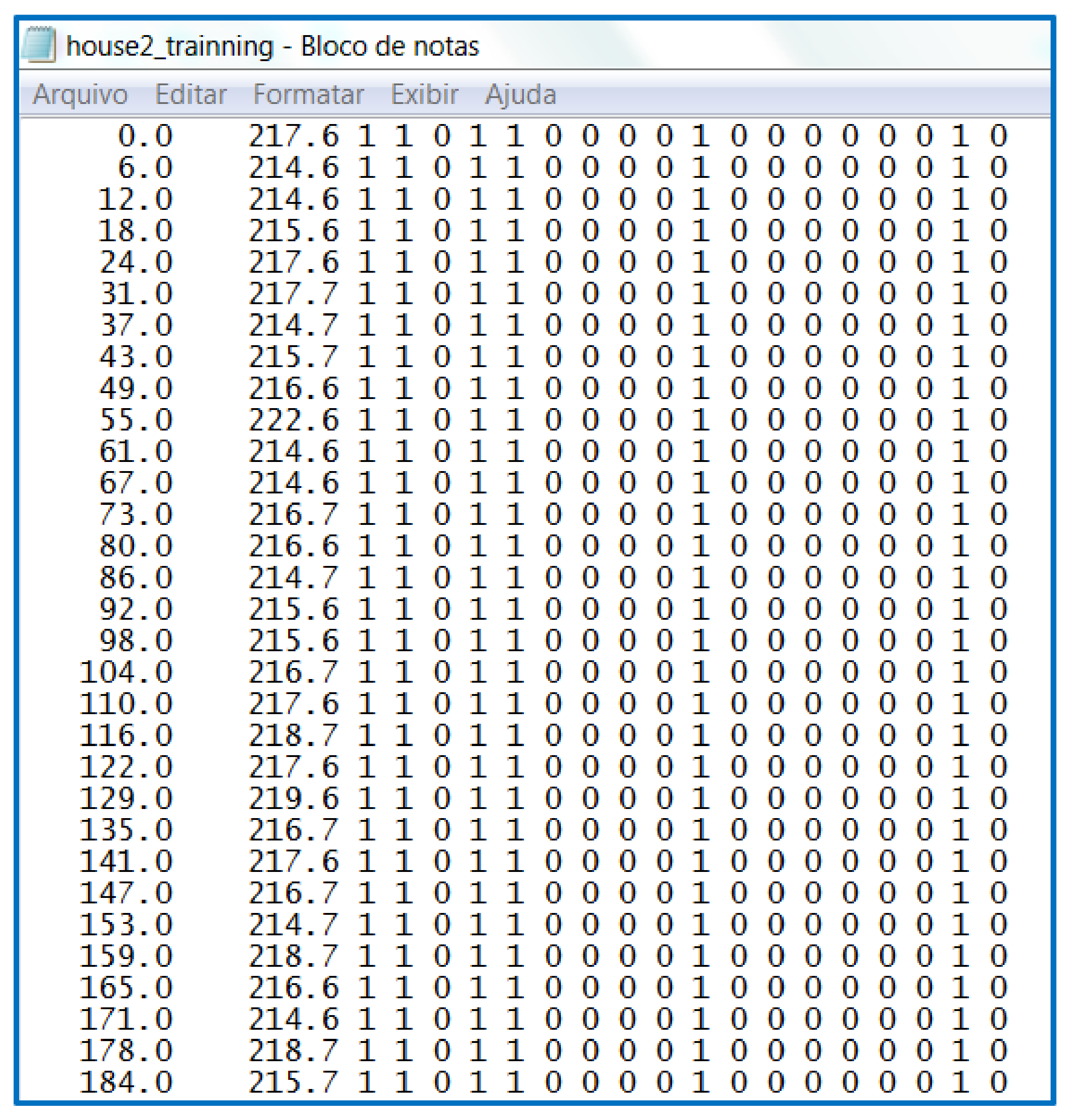Screen dimensions: 1067x1120
Task: Open the Arquivo menu
Action: pos(80,94)
